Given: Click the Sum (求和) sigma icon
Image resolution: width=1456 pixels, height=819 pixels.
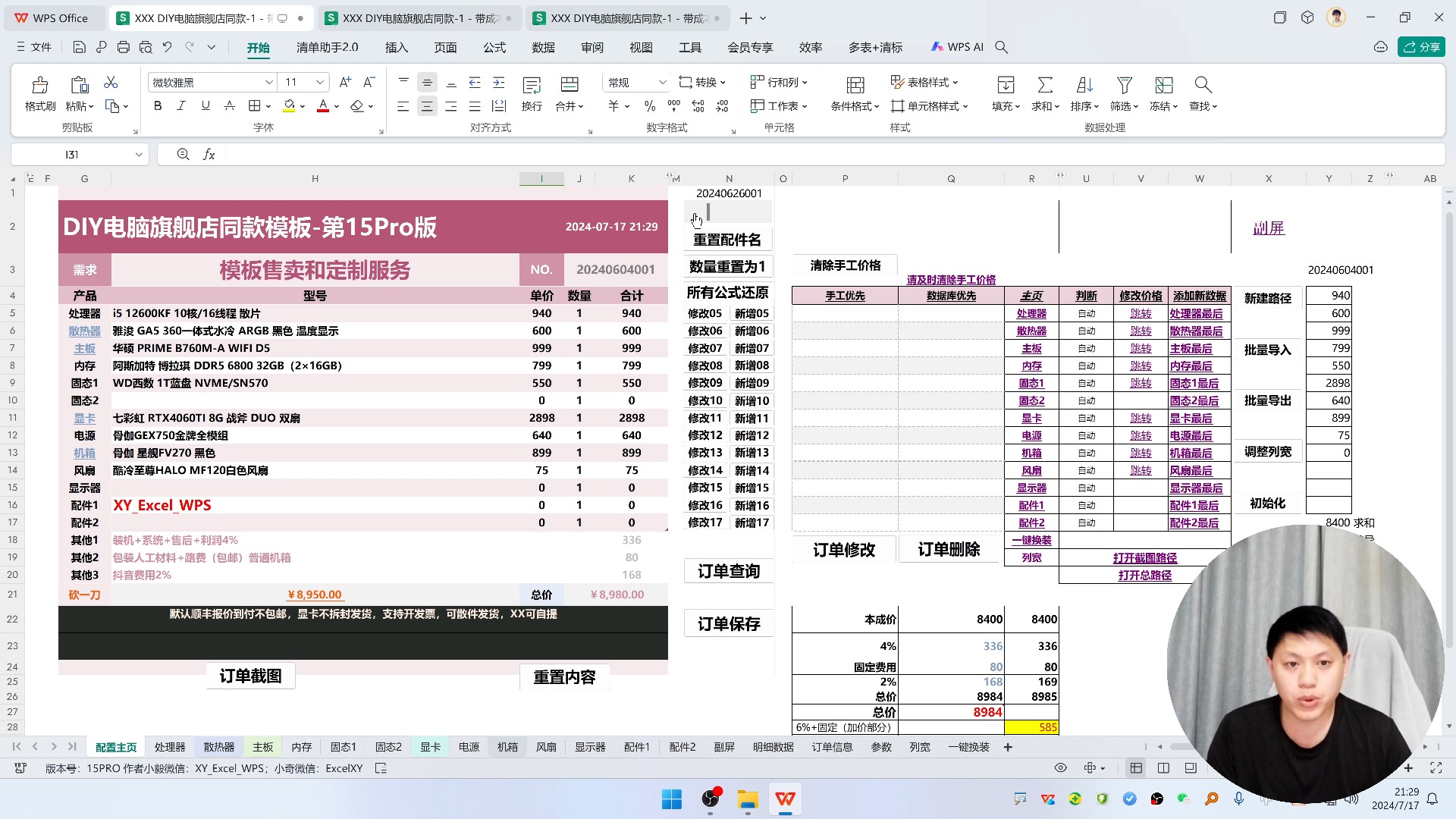Looking at the screenshot, I should pos(1045,85).
